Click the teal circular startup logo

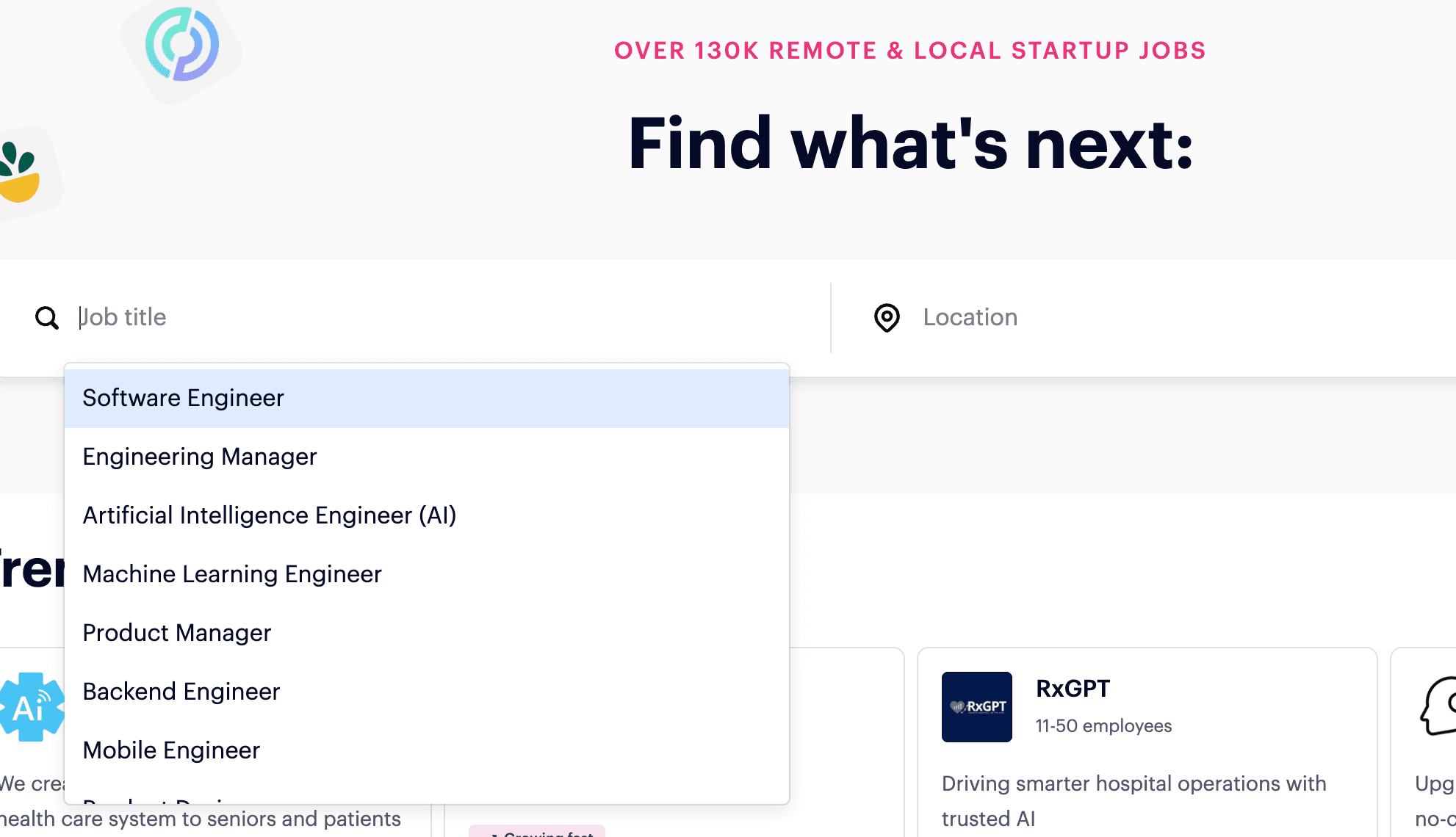[x=181, y=45]
